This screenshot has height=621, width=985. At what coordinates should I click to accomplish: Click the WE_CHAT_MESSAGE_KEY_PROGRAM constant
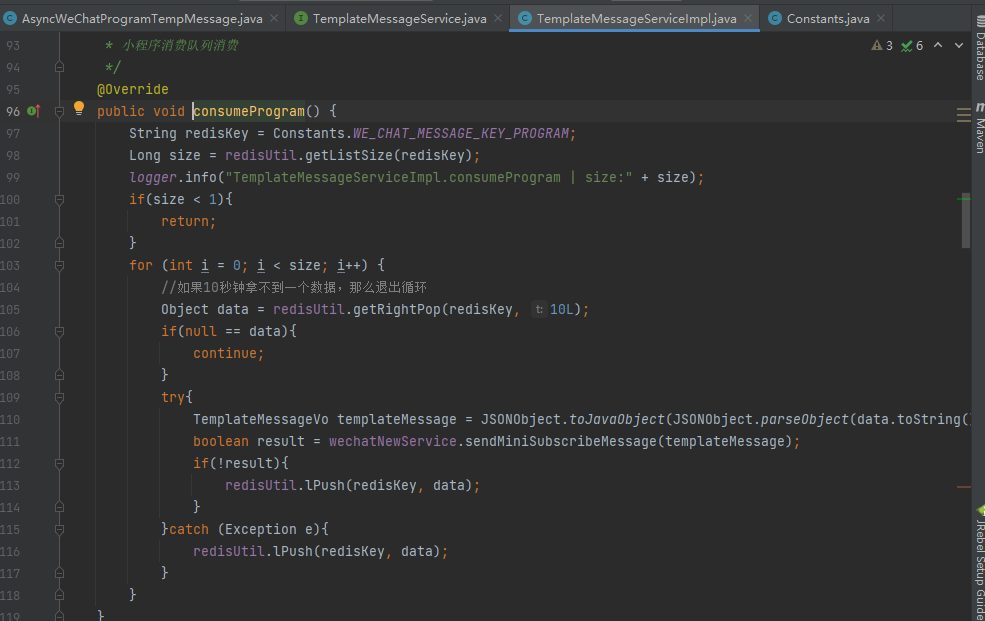(x=461, y=133)
